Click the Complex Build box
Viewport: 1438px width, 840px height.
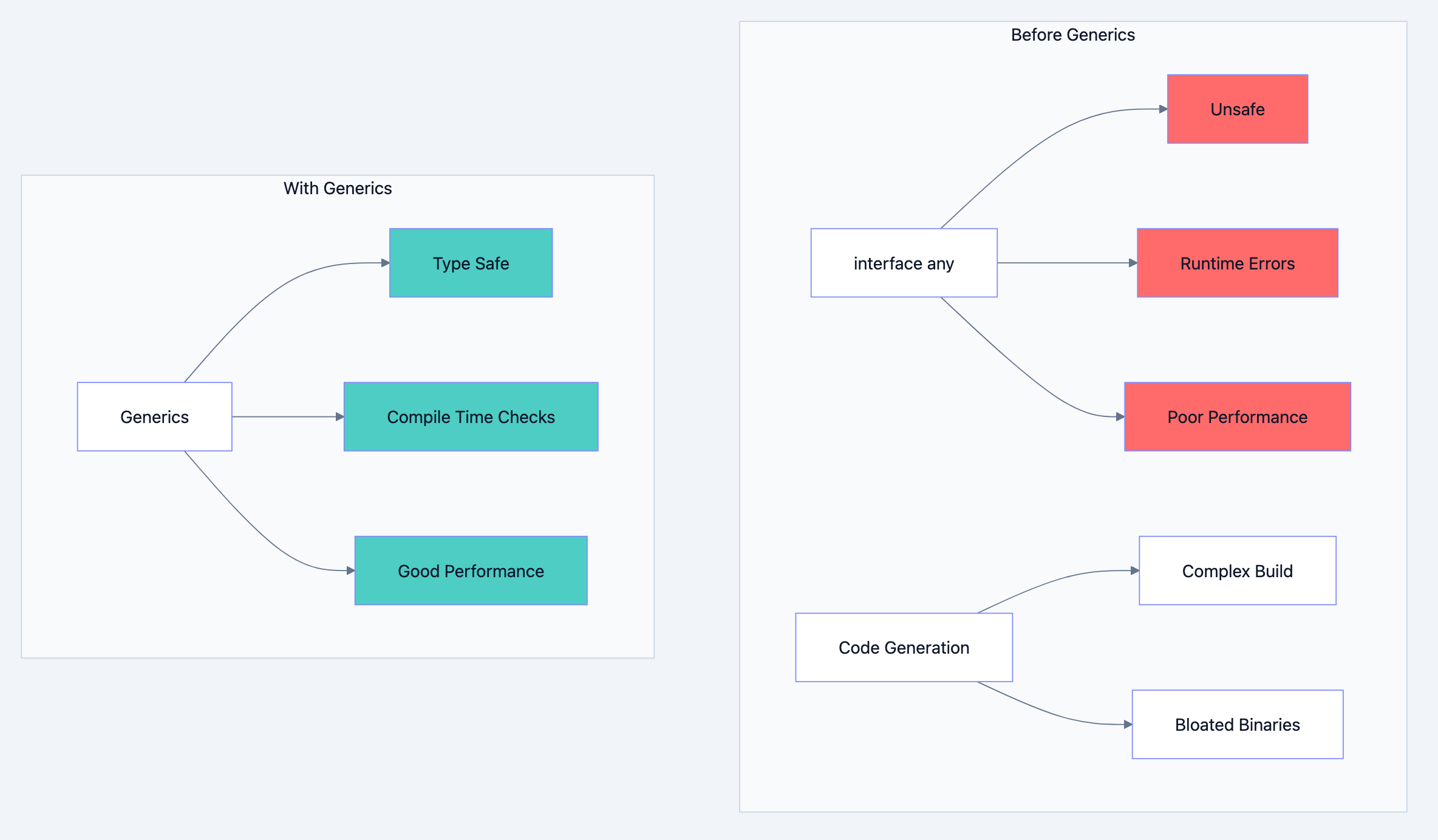tap(1237, 571)
